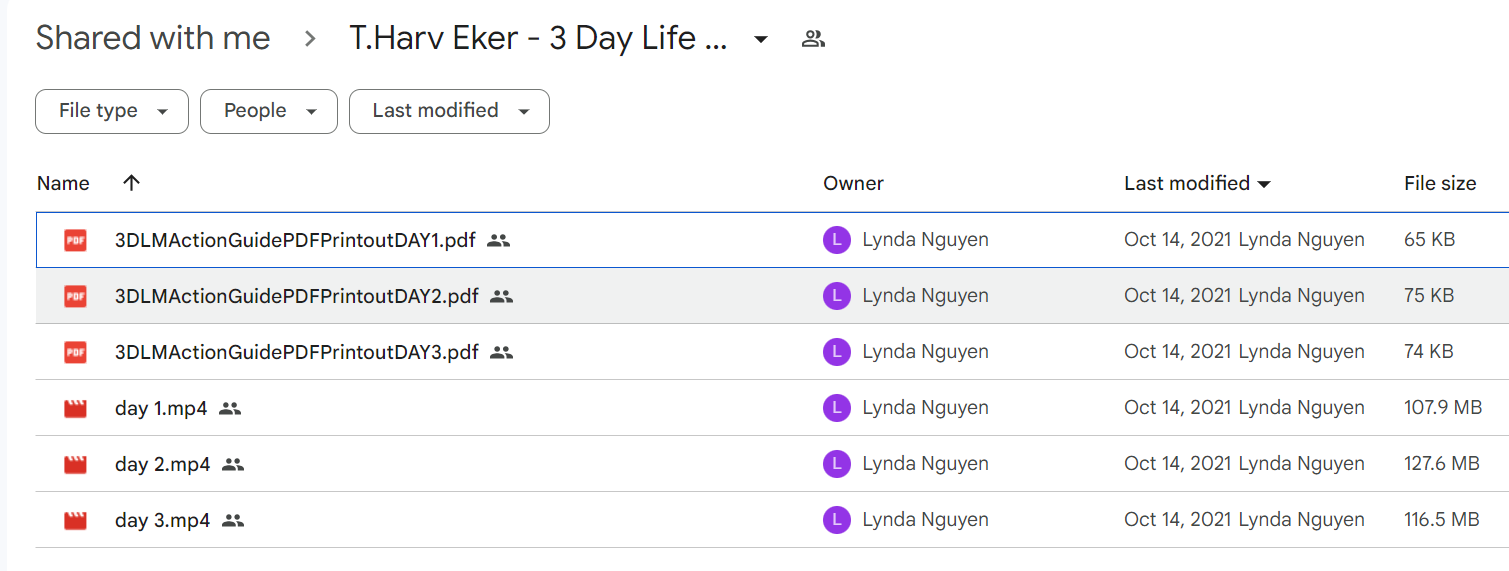Image resolution: width=1509 pixels, height=571 pixels.
Task: Click Oct 14, 2021 date in day 1.mp4 row
Action: 1178,408
